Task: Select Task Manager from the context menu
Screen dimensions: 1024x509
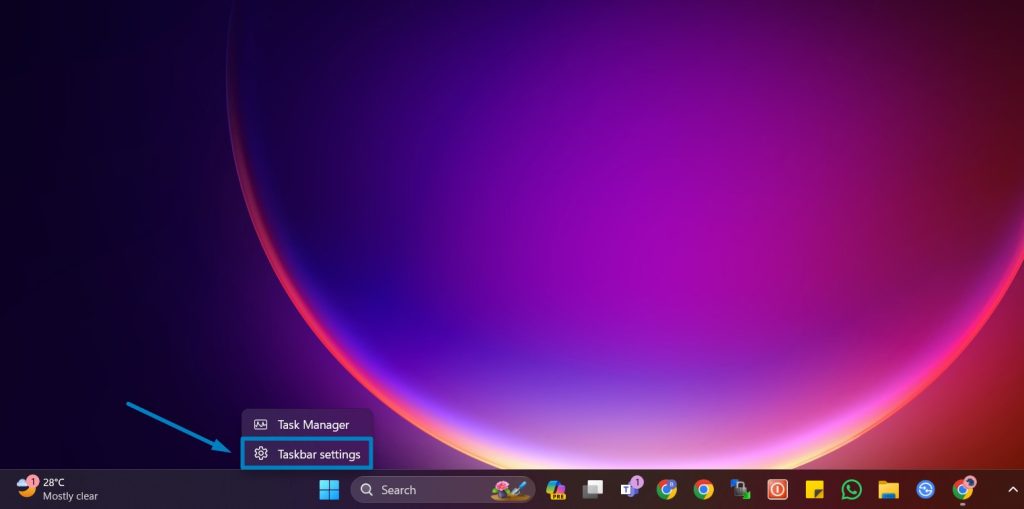Action: 312,425
